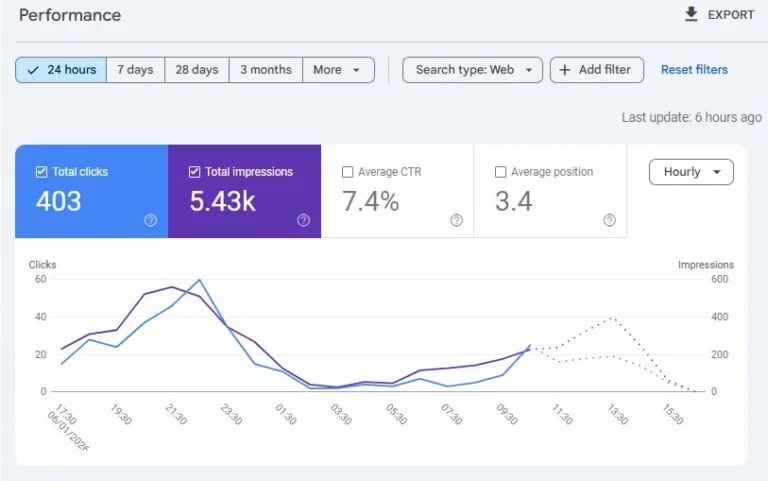Screen dimensions: 768x481
Task: Switch to the 28 days range
Action: tap(197, 70)
